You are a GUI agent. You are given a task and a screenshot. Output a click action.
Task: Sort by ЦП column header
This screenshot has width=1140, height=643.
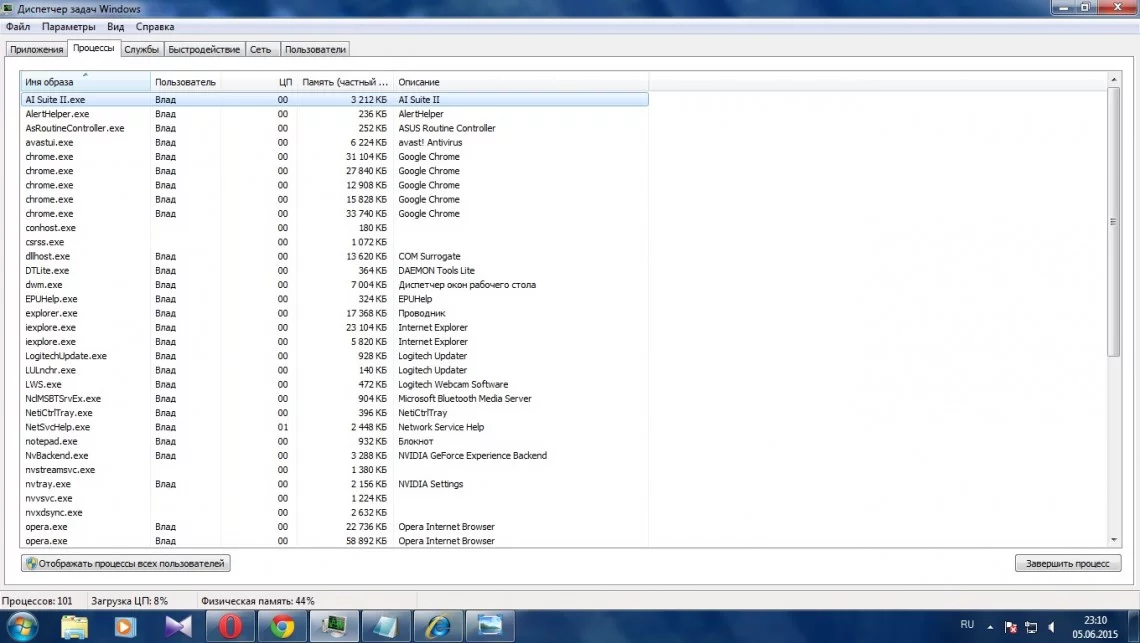pos(259,81)
